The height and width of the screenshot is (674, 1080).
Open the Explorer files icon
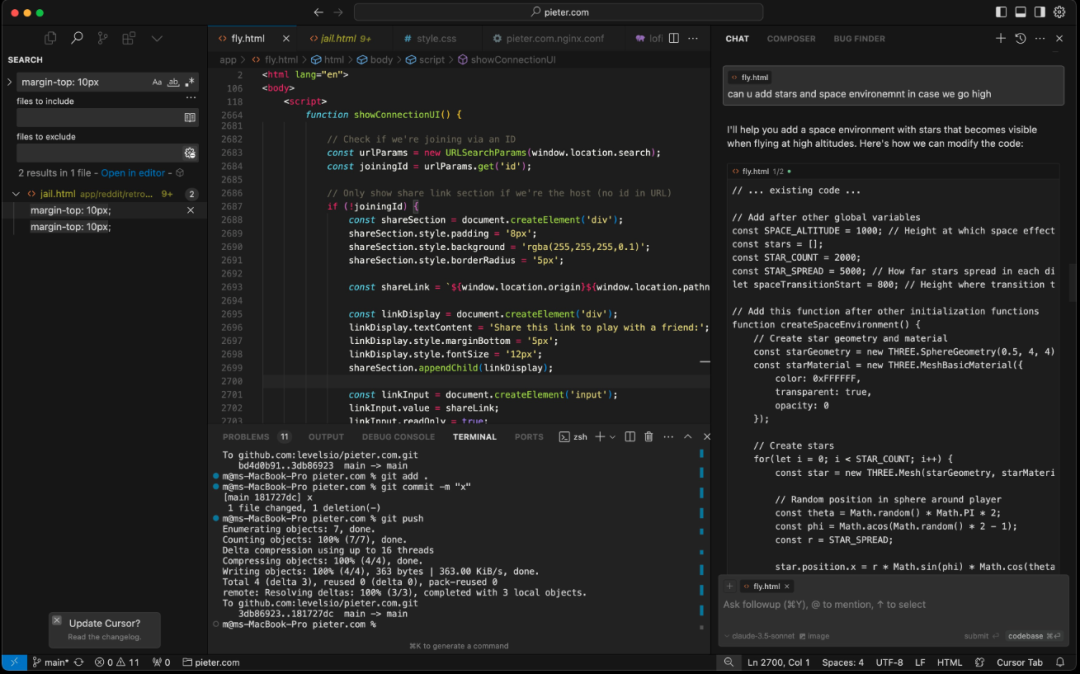coord(50,39)
